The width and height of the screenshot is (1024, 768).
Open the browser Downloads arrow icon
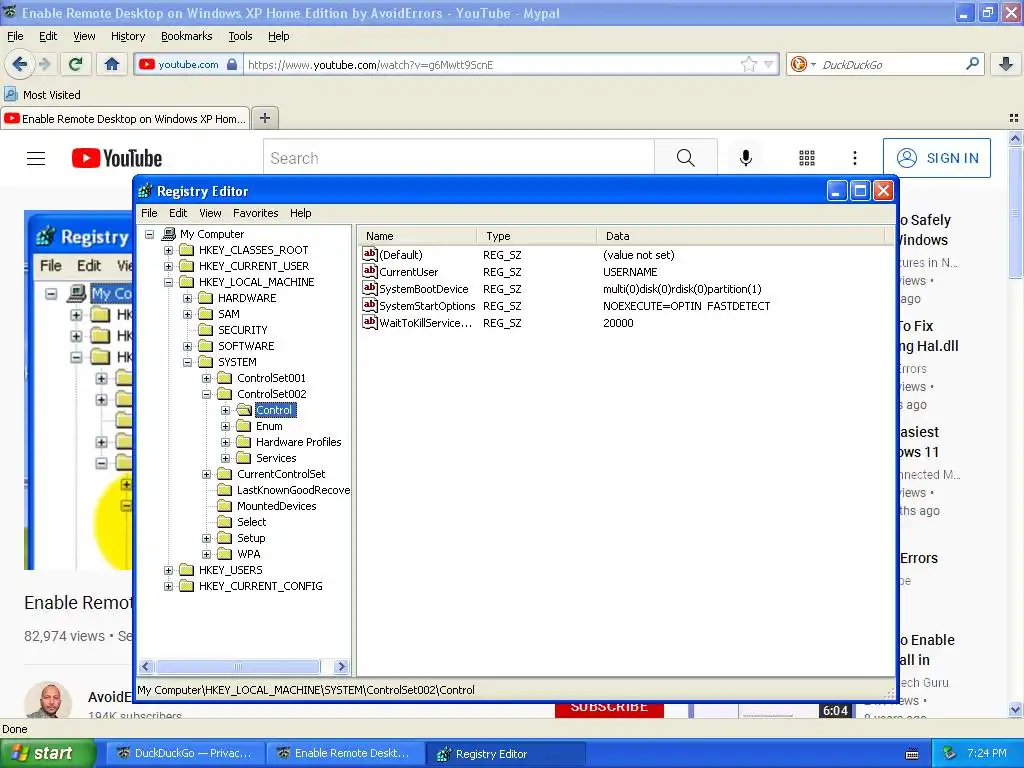(1006, 64)
